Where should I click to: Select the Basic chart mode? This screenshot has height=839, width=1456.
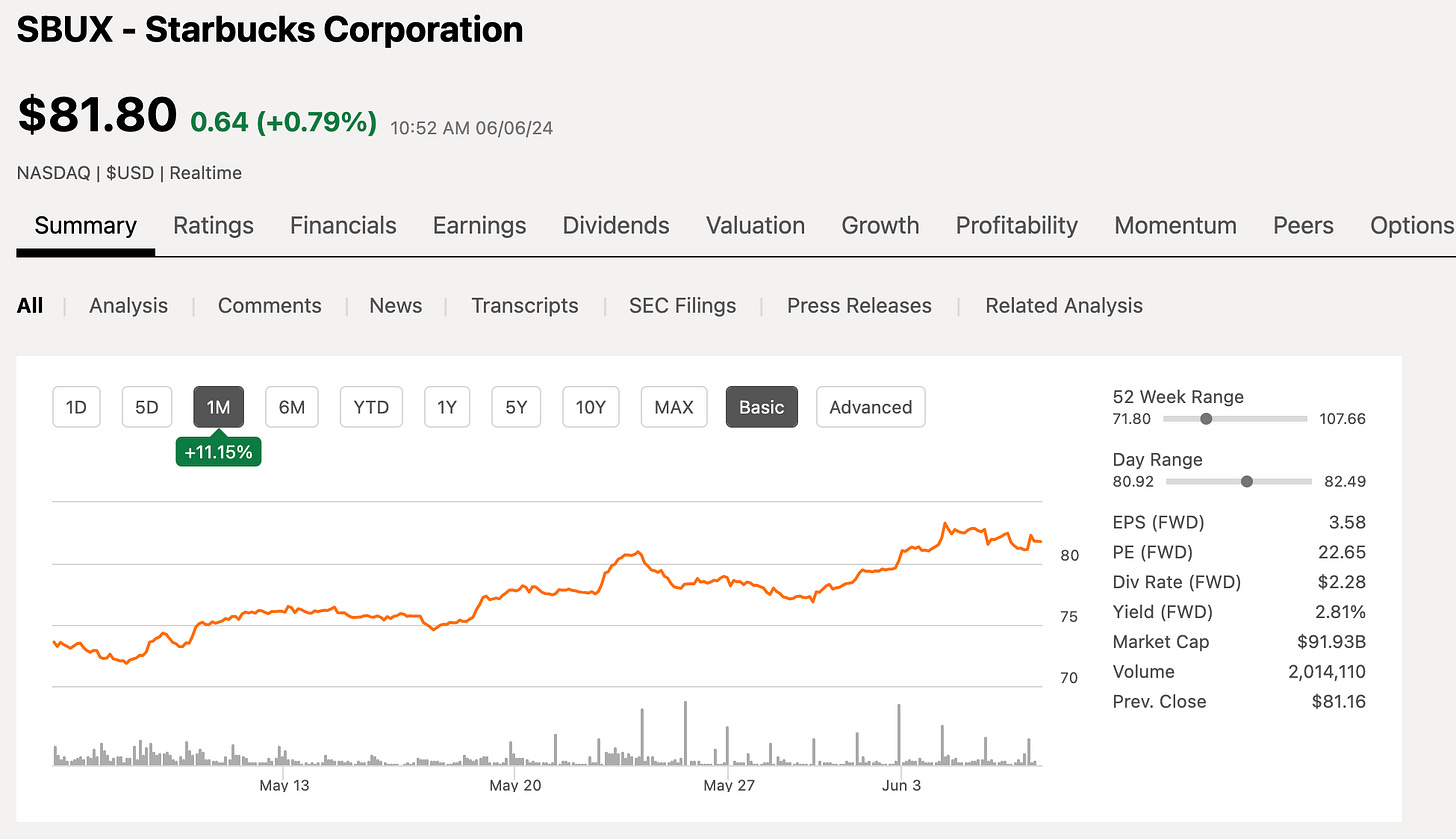pos(762,407)
